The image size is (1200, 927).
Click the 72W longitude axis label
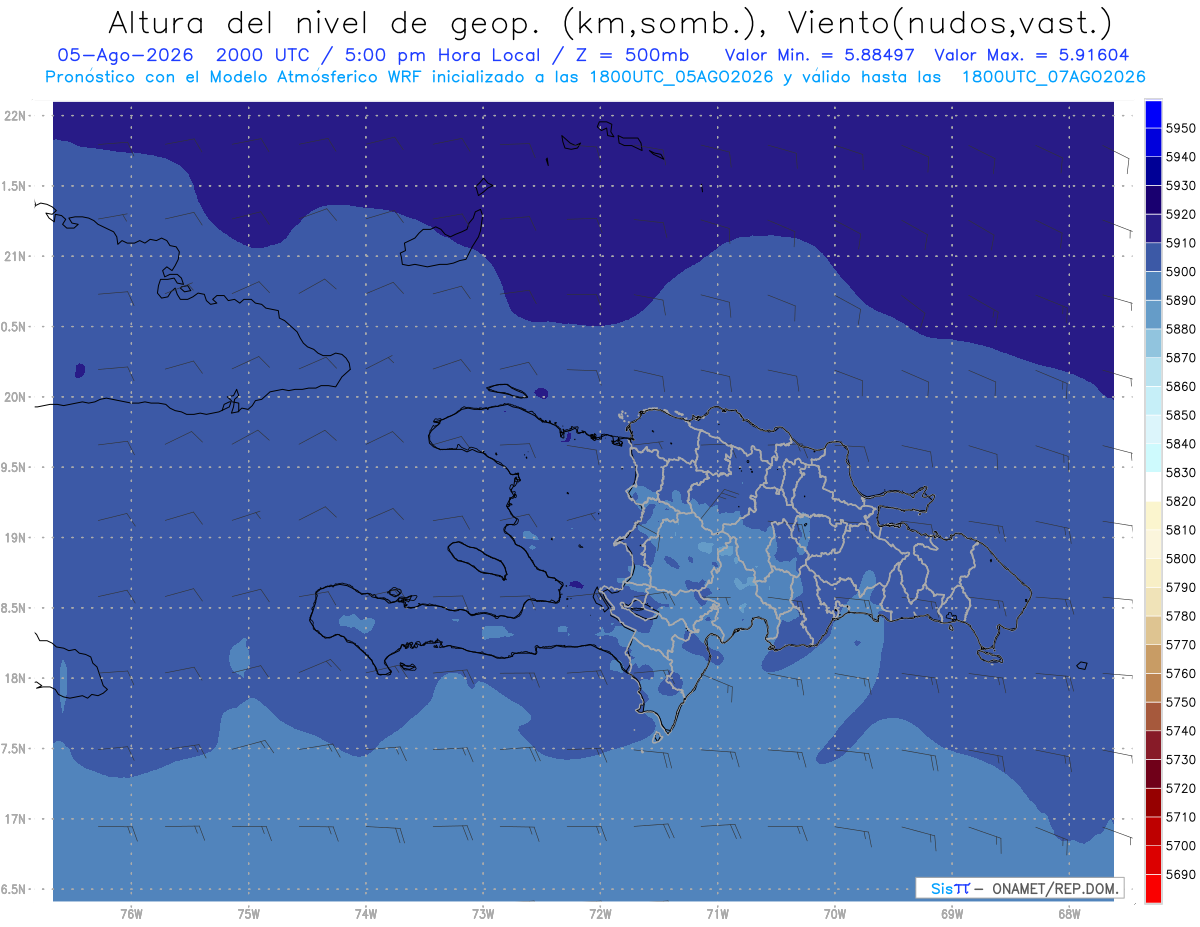coord(601,914)
